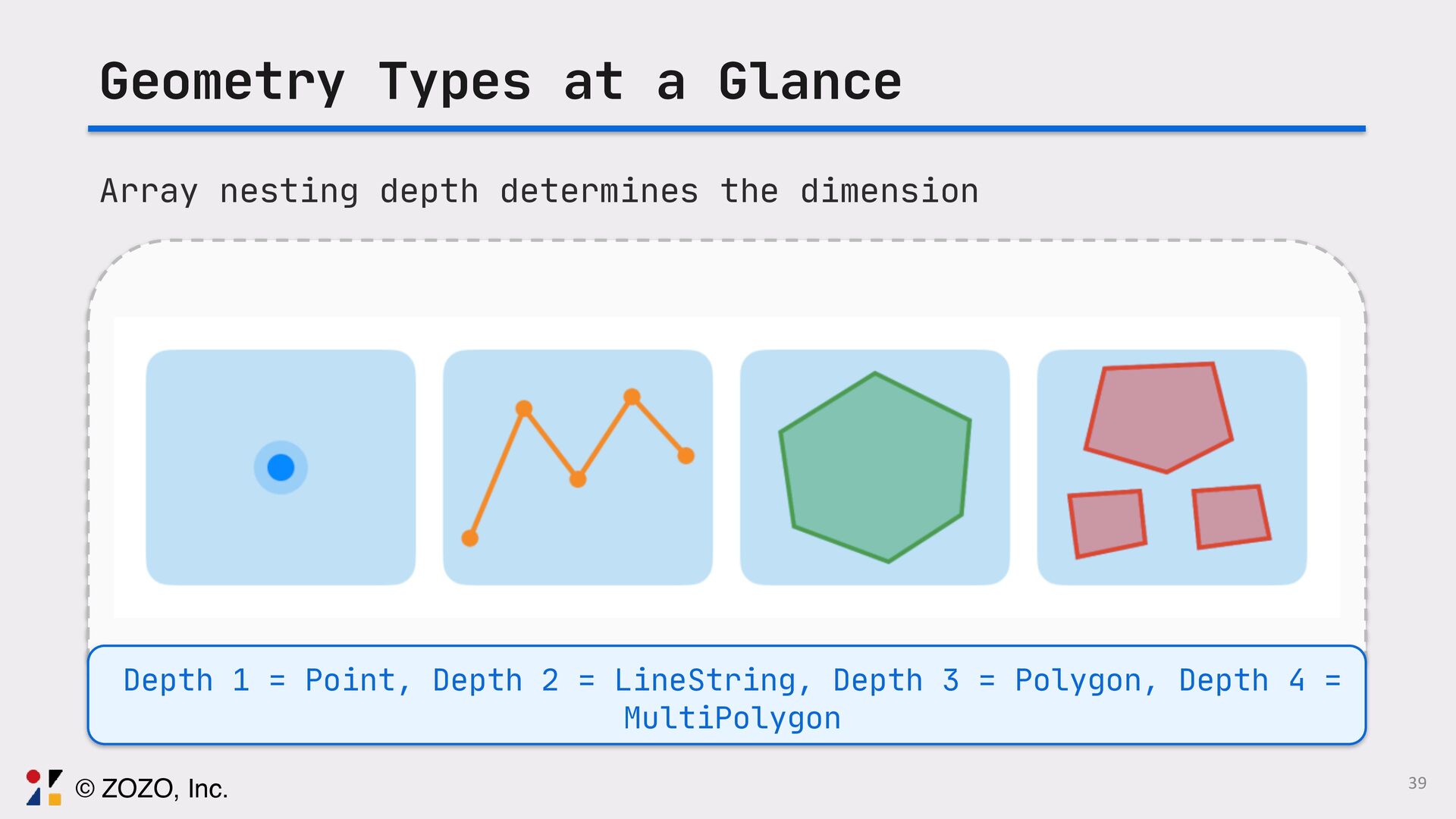Click the ZOZO logo icon
Image resolution: width=1456 pixels, height=819 pixels.
[44, 787]
